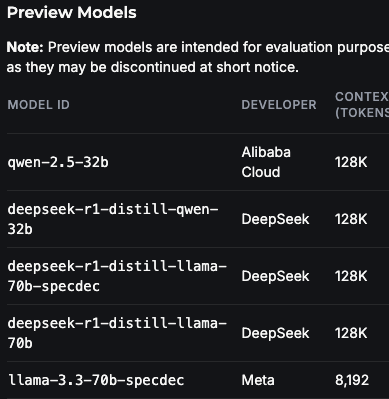Select the MODEL ID column header
This screenshot has width=389, height=399.
coord(38,105)
